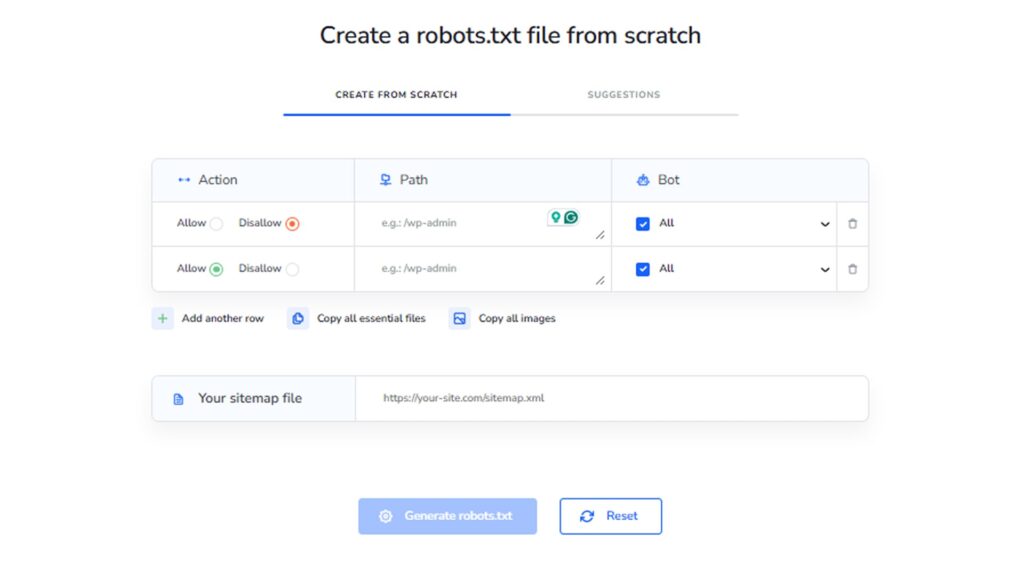1024x580 pixels.
Task: Click the Copy all images picture icon
Action: 459,319
